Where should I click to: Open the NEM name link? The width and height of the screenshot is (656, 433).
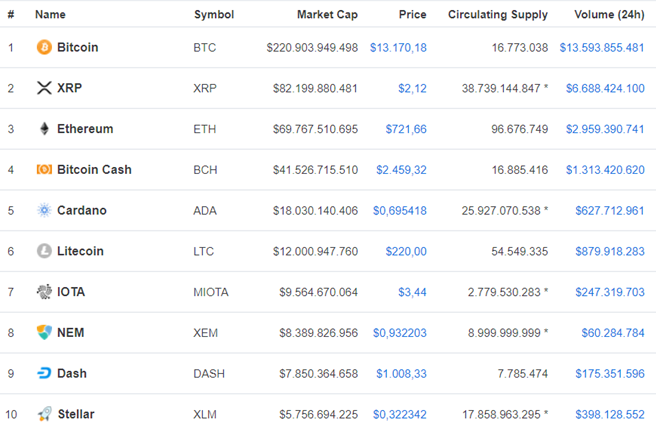70,333
